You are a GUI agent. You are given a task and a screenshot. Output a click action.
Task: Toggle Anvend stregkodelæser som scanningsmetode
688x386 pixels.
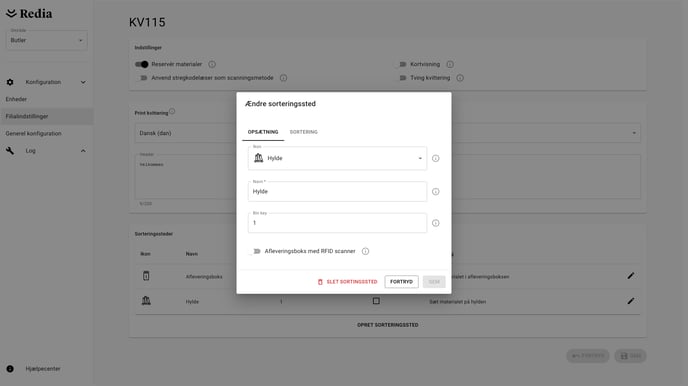point(142,78)
